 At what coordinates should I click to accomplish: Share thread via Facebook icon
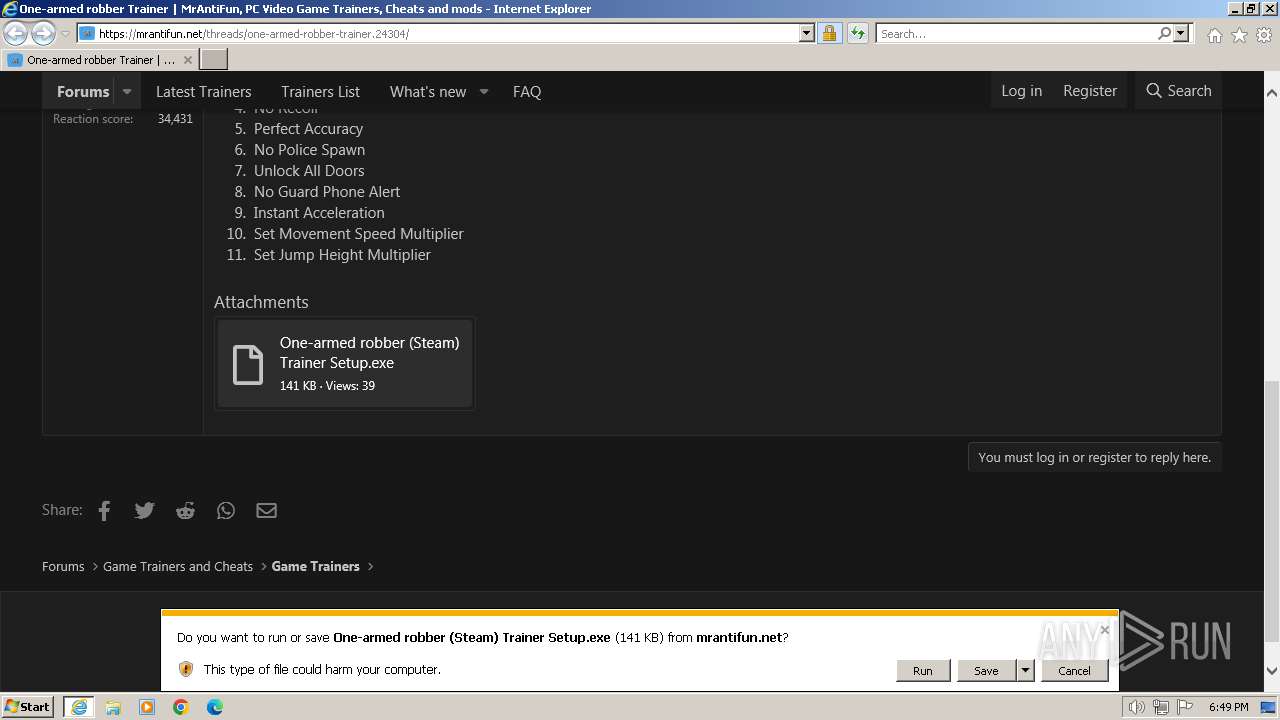[104, 510]
